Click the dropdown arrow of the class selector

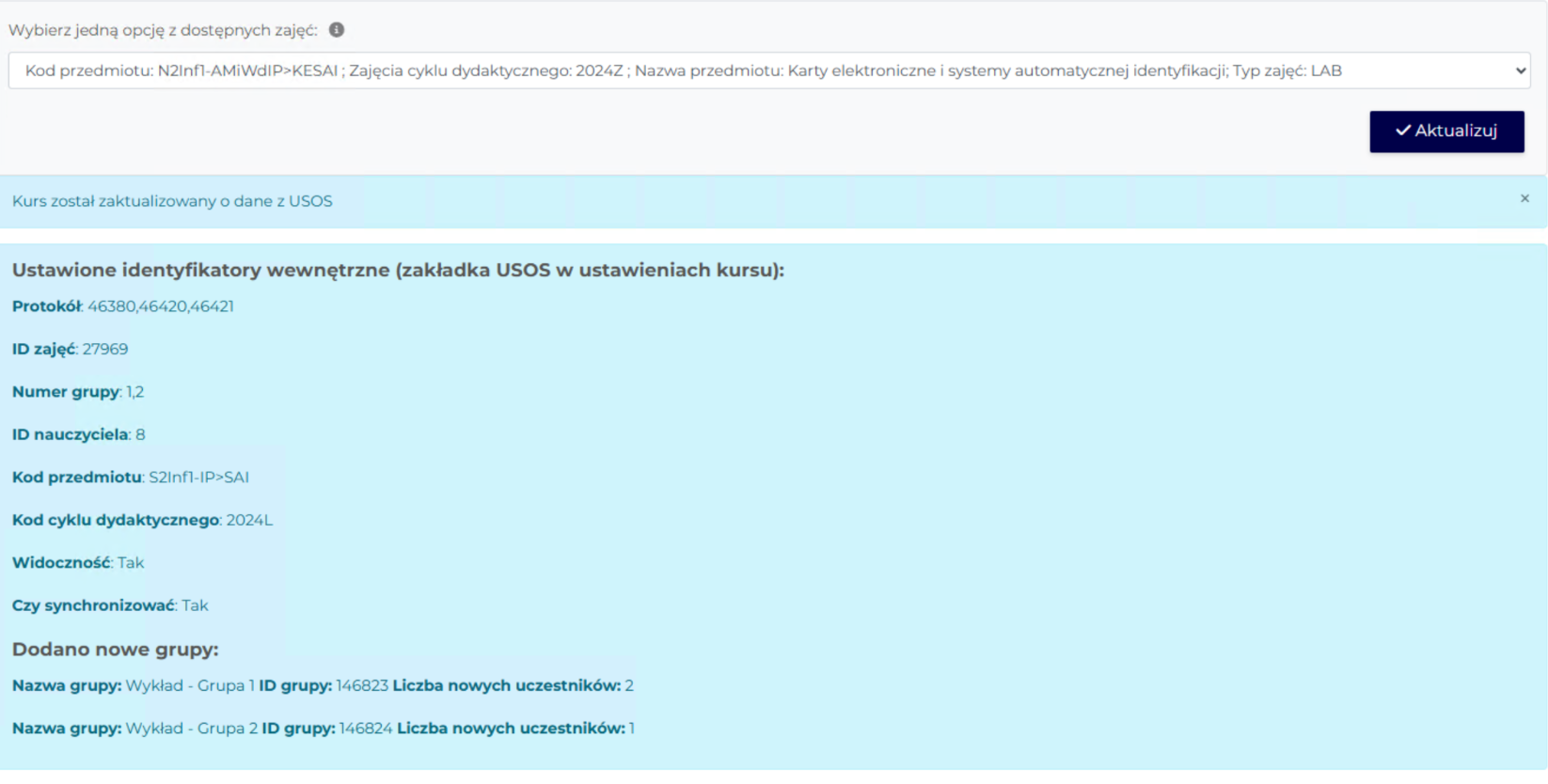point(1520,71)
